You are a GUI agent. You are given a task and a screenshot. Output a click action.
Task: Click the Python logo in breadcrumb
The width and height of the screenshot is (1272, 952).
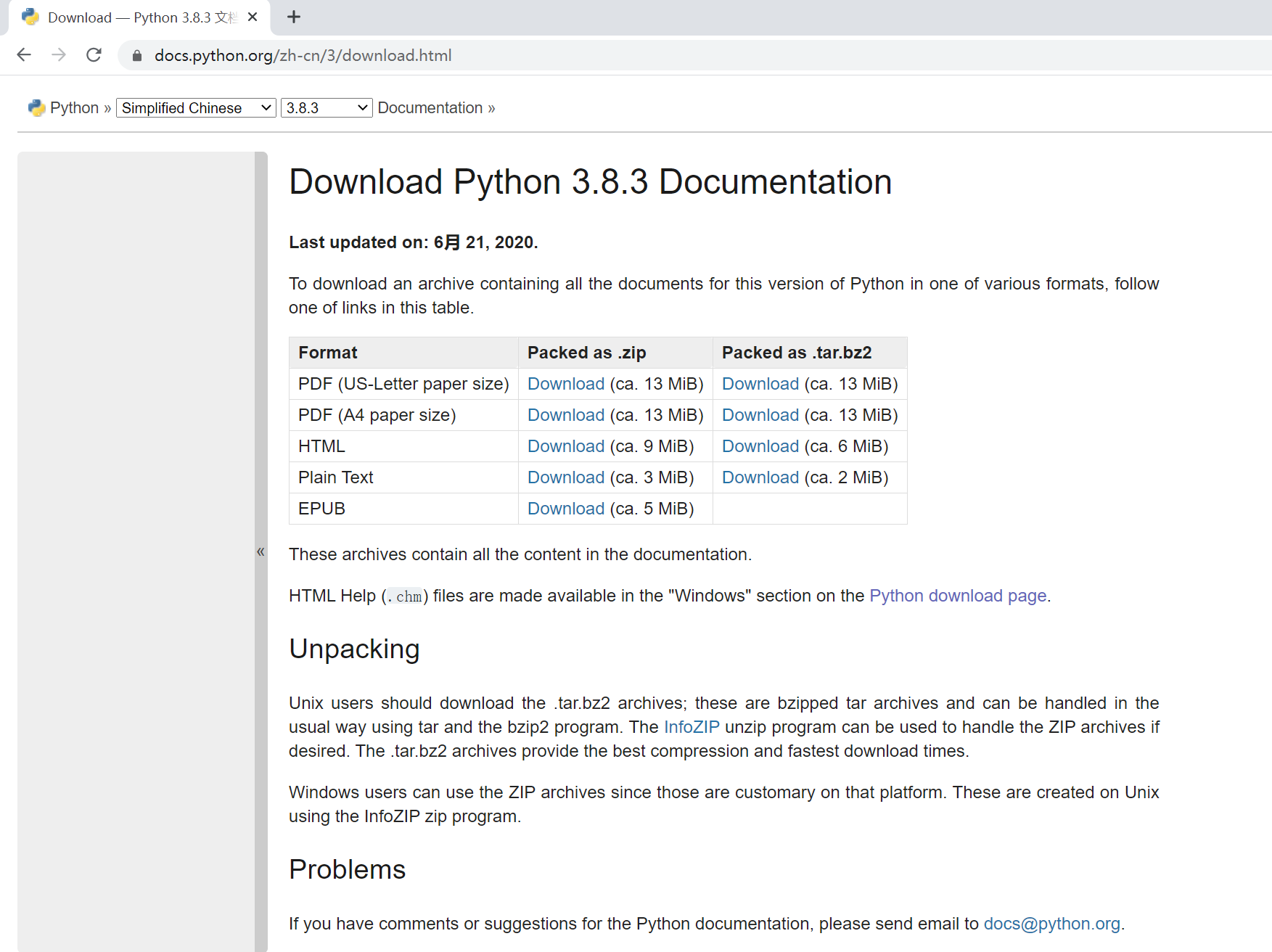click(x=36, y=108)
